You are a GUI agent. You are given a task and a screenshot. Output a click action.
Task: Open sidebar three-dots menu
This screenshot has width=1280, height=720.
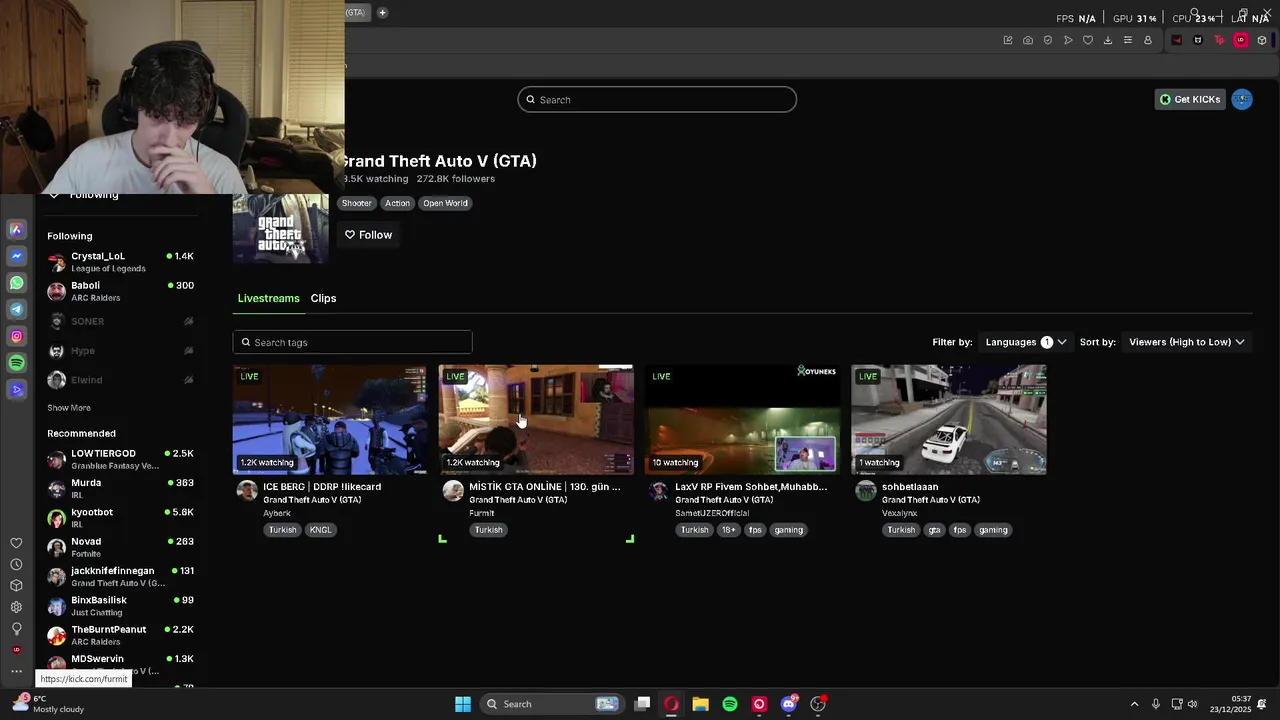click(x=16, y=672)
